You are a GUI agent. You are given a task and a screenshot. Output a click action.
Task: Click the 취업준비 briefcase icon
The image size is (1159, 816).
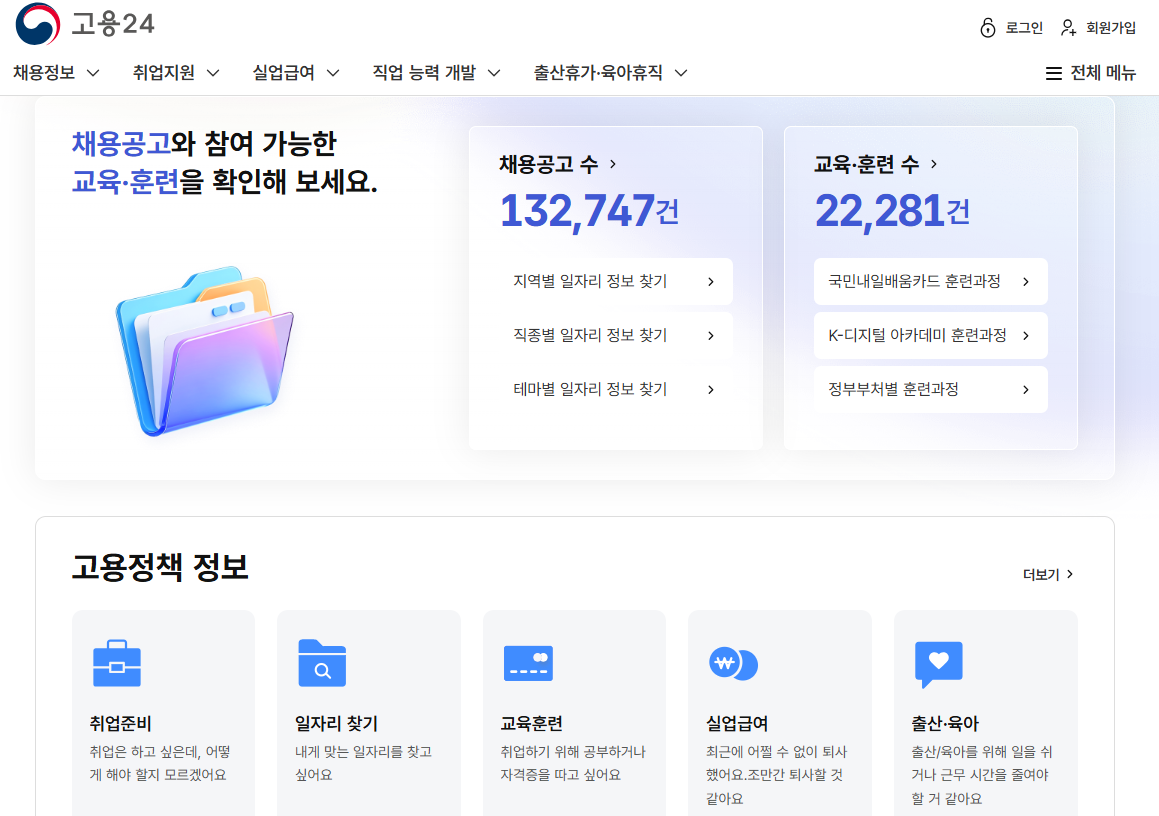click(117, 663)
